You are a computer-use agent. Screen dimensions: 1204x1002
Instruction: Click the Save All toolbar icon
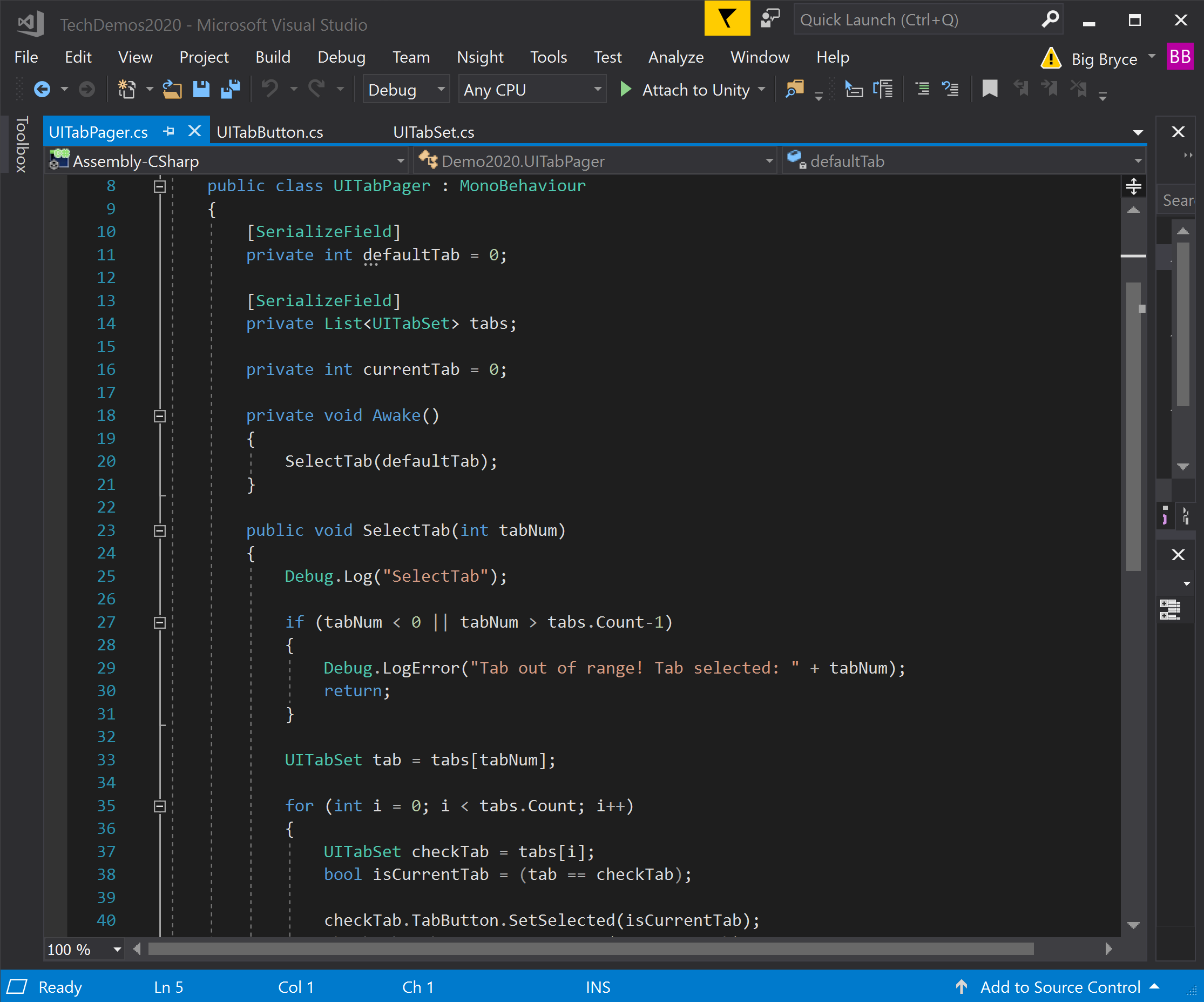pos(231,89)
